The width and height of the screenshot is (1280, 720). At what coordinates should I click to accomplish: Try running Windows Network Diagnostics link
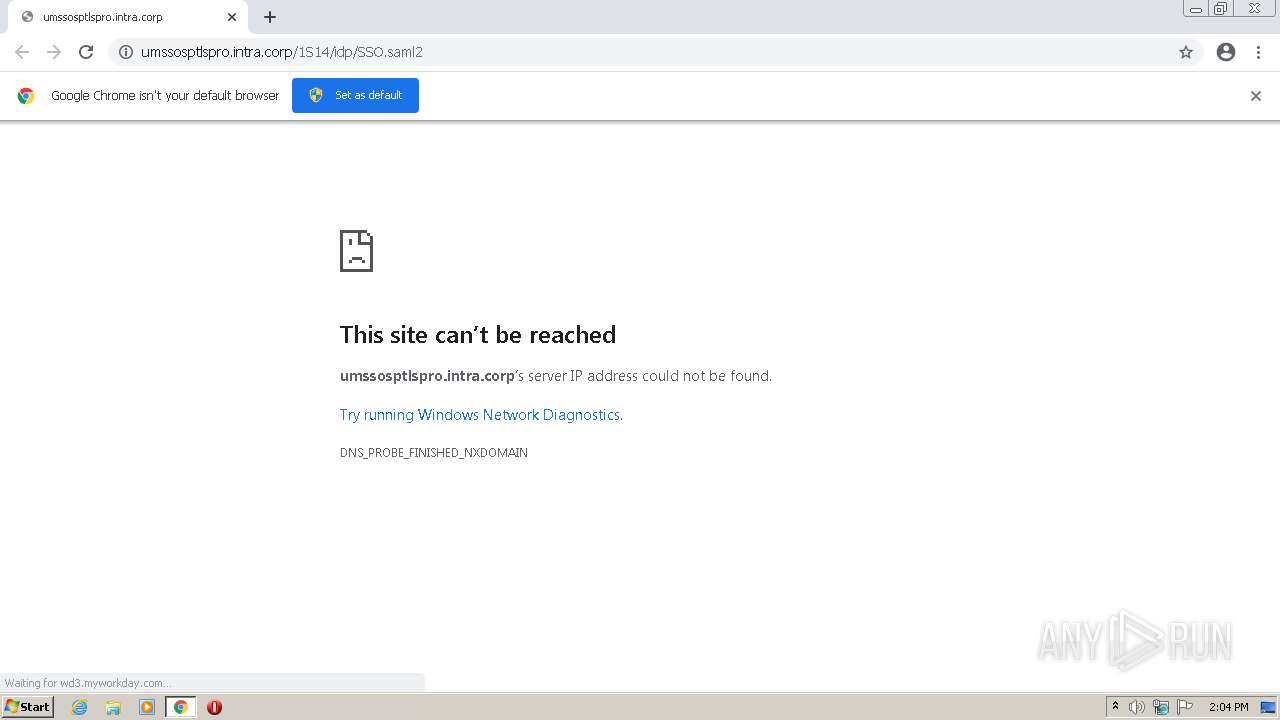(481, 415)
